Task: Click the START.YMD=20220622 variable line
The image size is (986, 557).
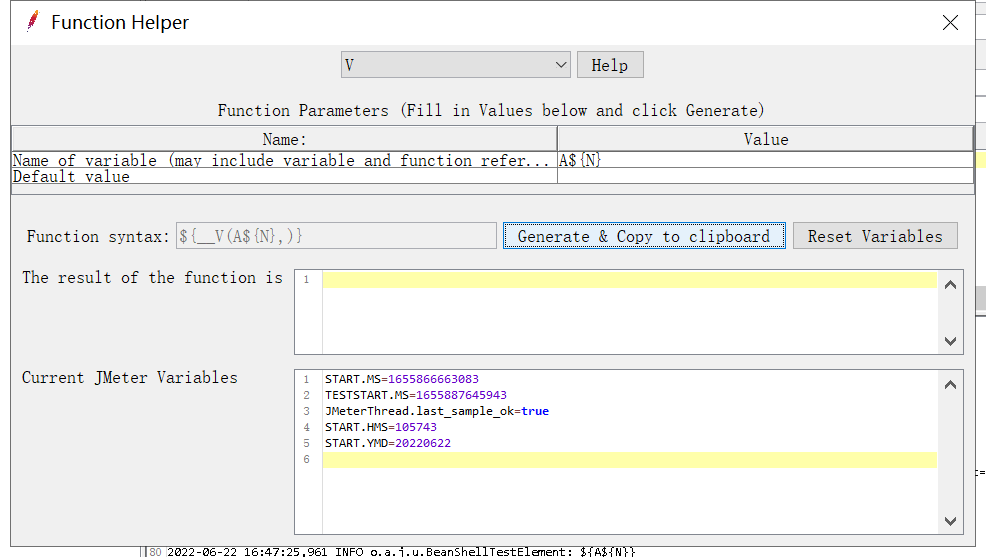Action: (x=388, y=443)
